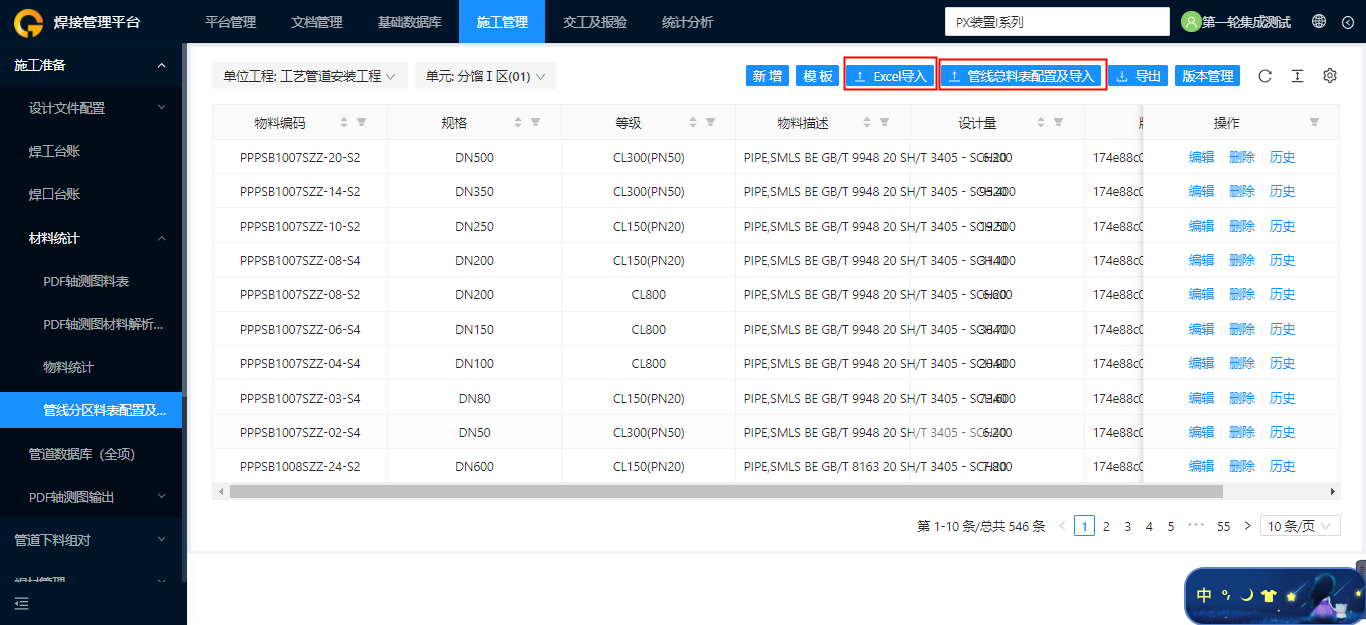Click the 版本管理 button
Image resolution: width=1366 pixels, height=625 pixels.
click(1207, 76)
